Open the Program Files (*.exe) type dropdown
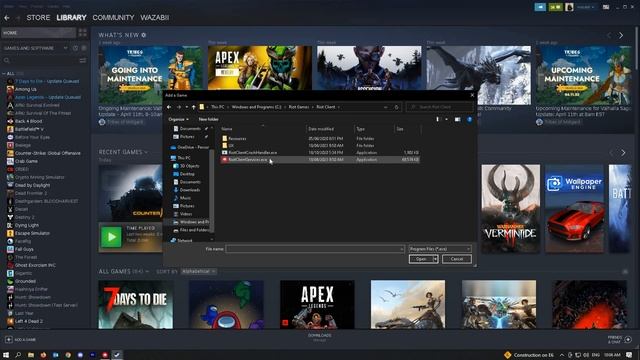 (440, 249)
